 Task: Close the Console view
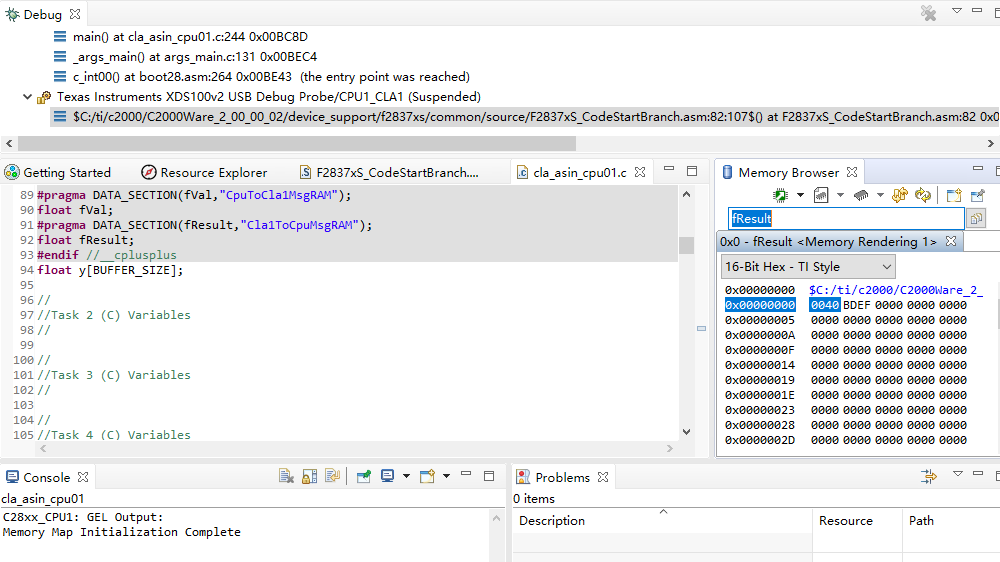[x=83, y=477]
